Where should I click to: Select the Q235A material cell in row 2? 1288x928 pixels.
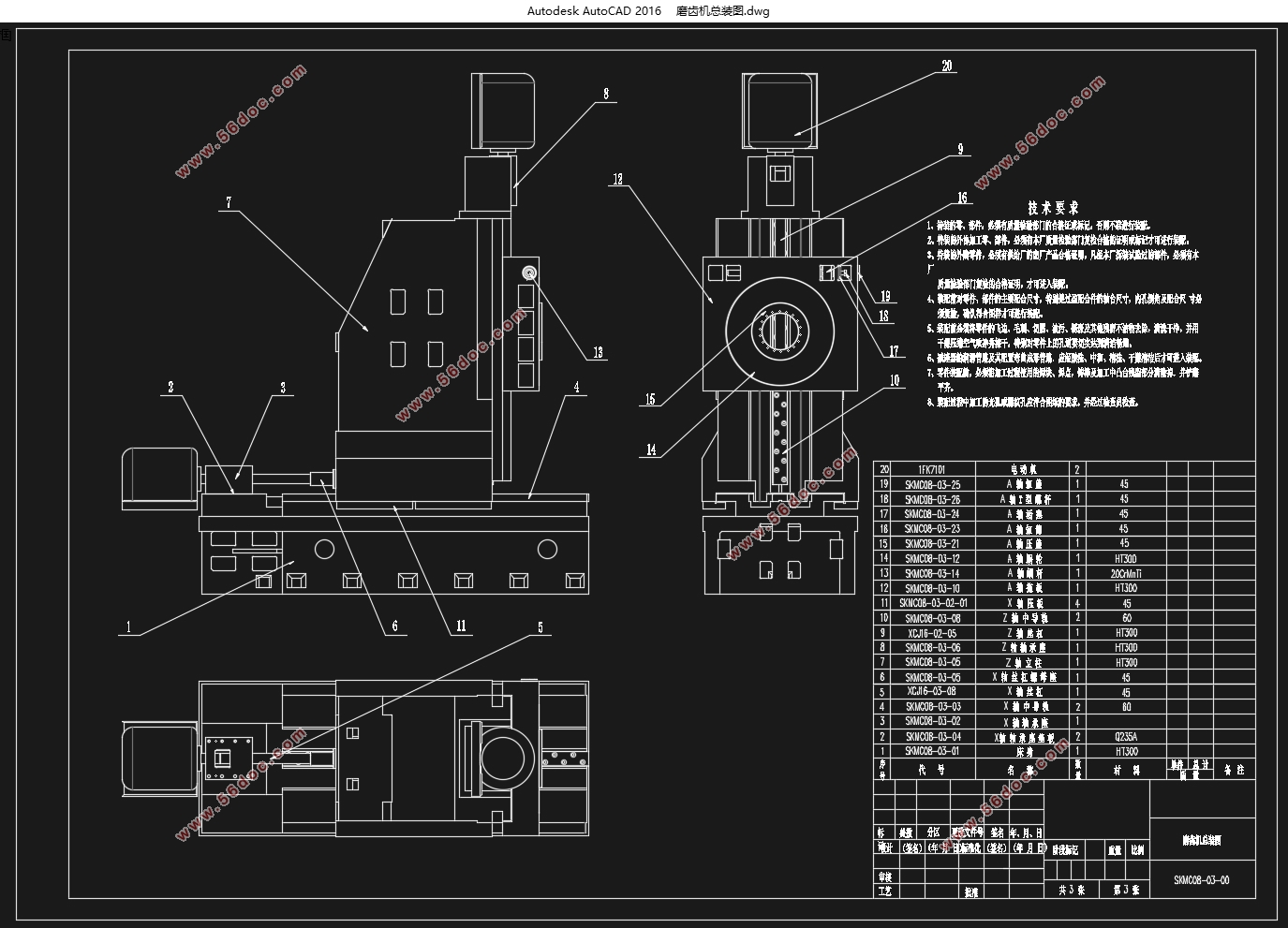coord(1124,736)
